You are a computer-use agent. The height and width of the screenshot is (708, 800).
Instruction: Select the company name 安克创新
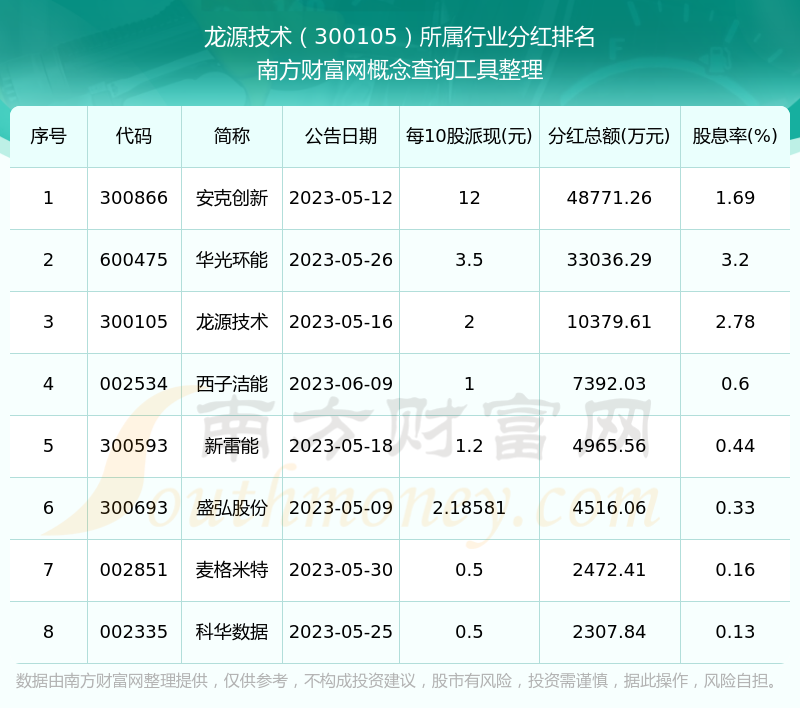coord(232,198)
